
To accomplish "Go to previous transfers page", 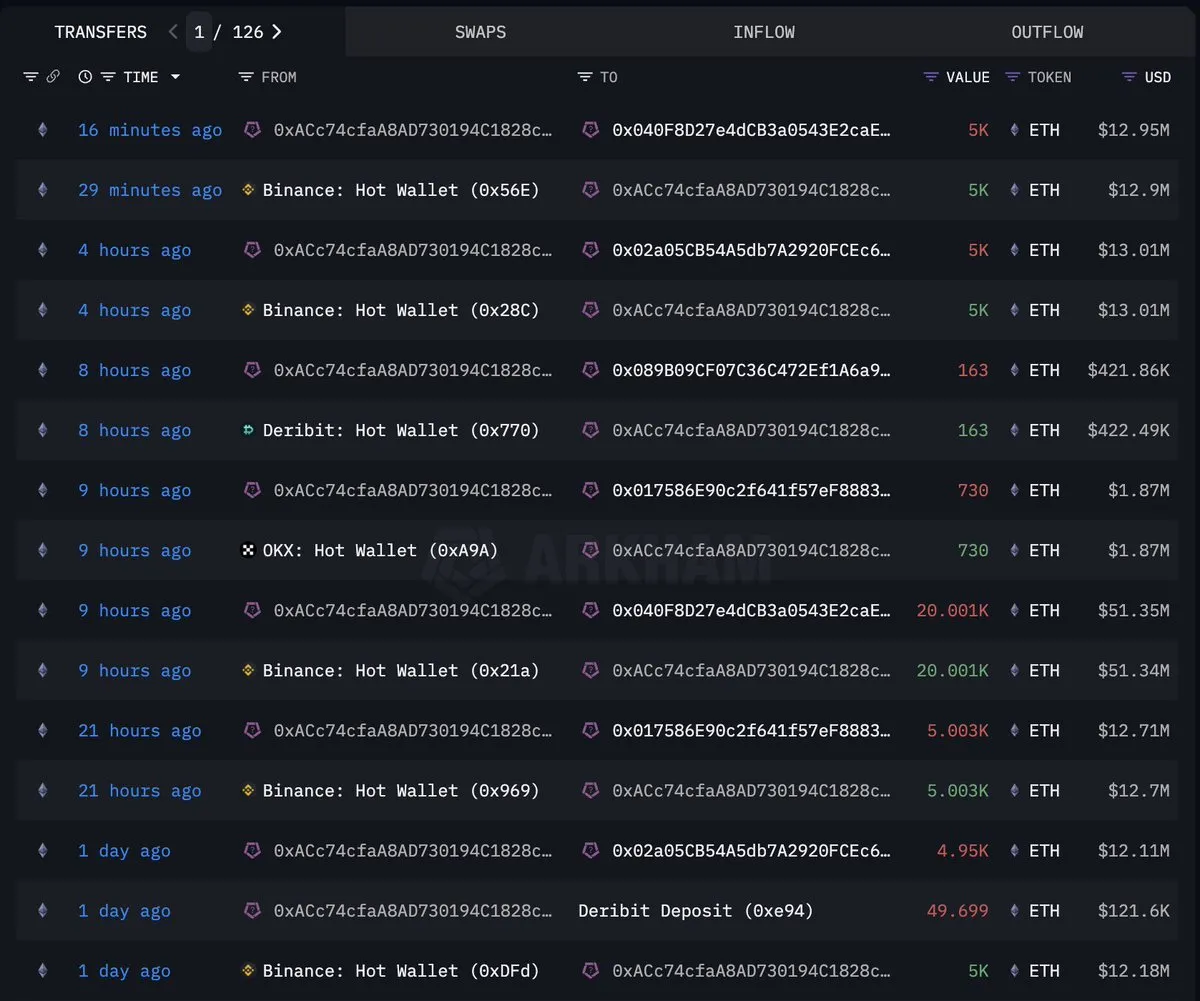I will coord(173,32).
